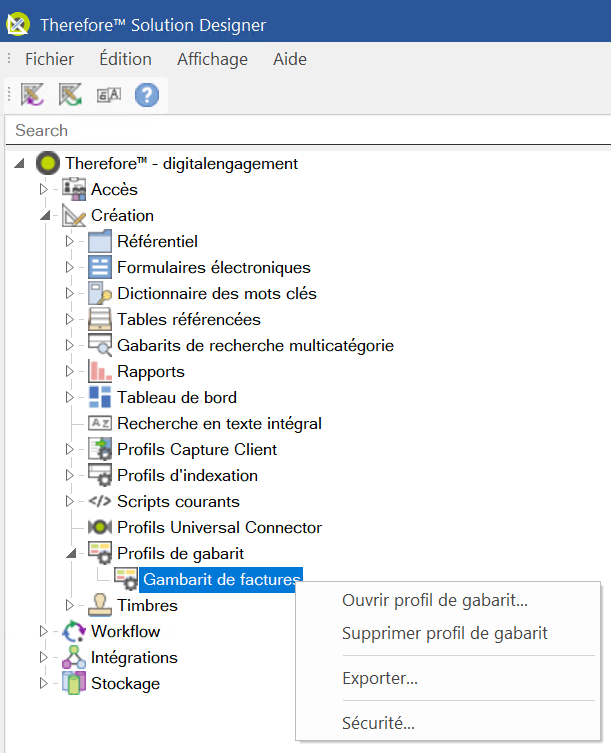
Task: Expand Profils Capture Client node
Action: point(70,449)
